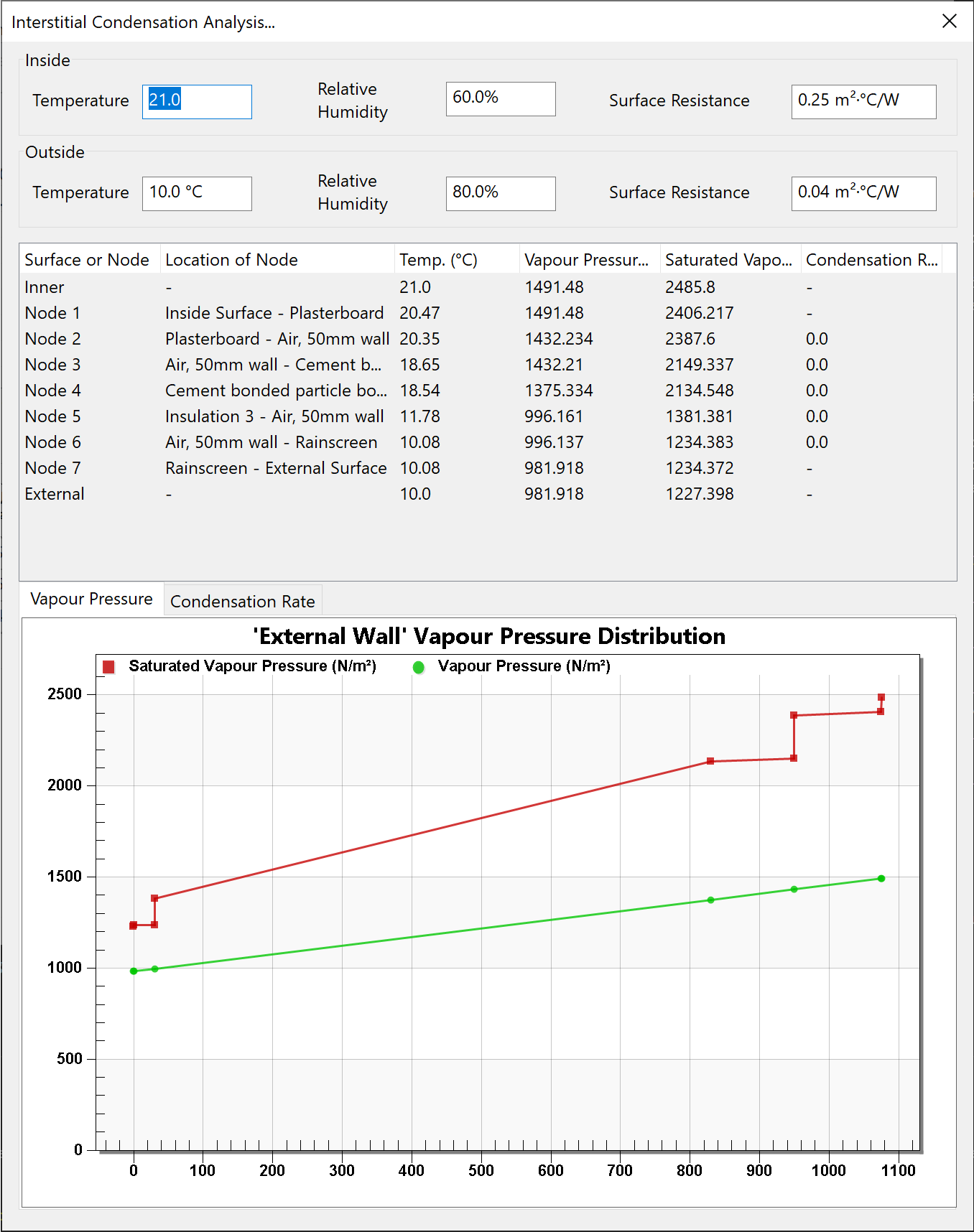Click saturated vapour value 1381.381
This screenshot has height=1232, width=974.
[700, 416]
